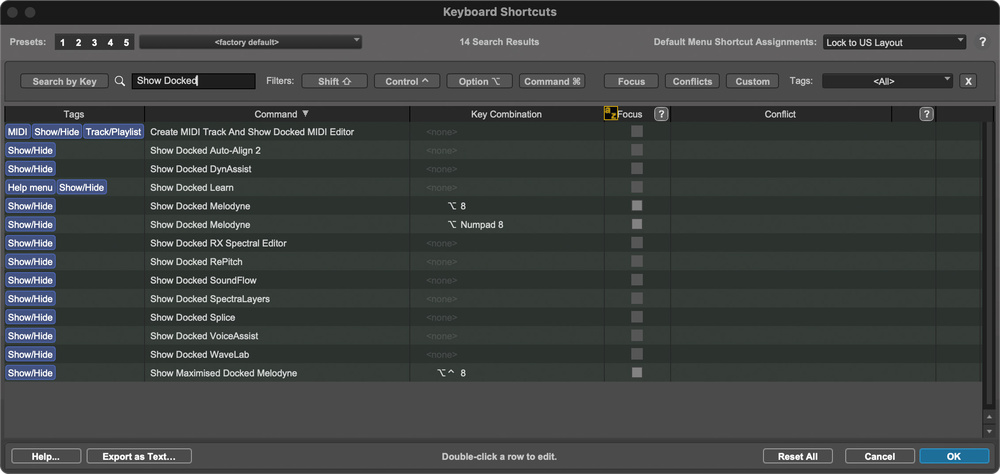Click the Cancel button
This screenshot has height=474, width=1000.
(x=879, y=456)
